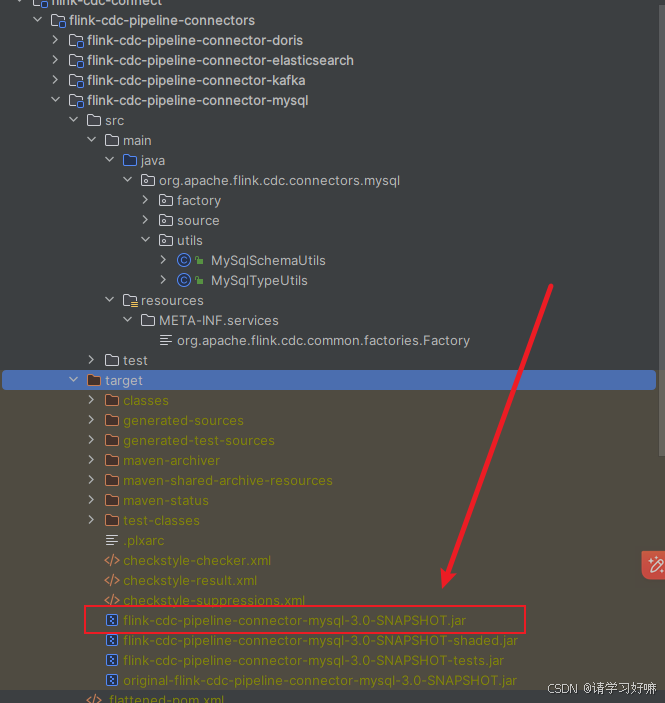Select MySqlTypeUtils class
Image resolution: width=665 pixels, height=703 pixels.
(x=259, y=280)
